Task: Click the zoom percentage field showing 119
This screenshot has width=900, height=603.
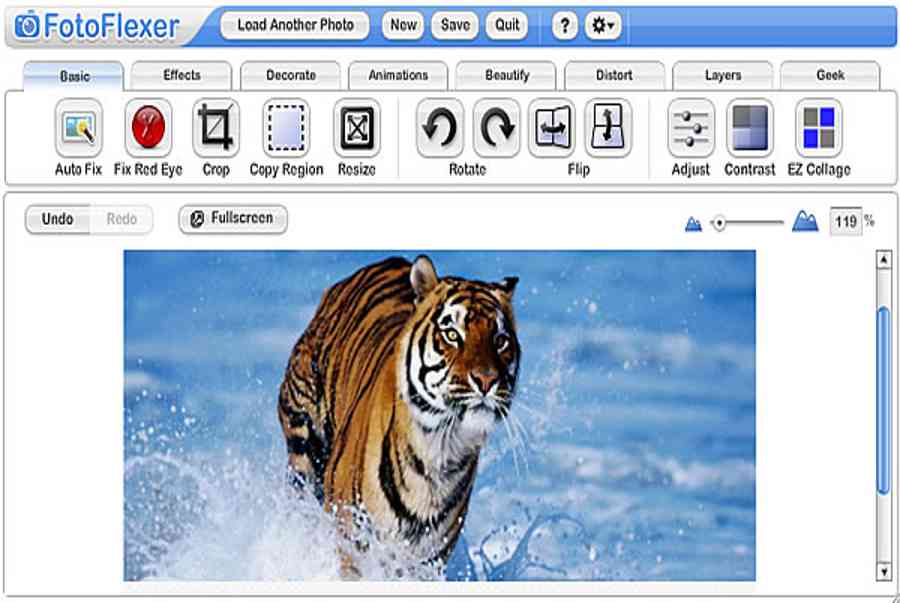Action: pyautogui.click(x=845, y=221)
